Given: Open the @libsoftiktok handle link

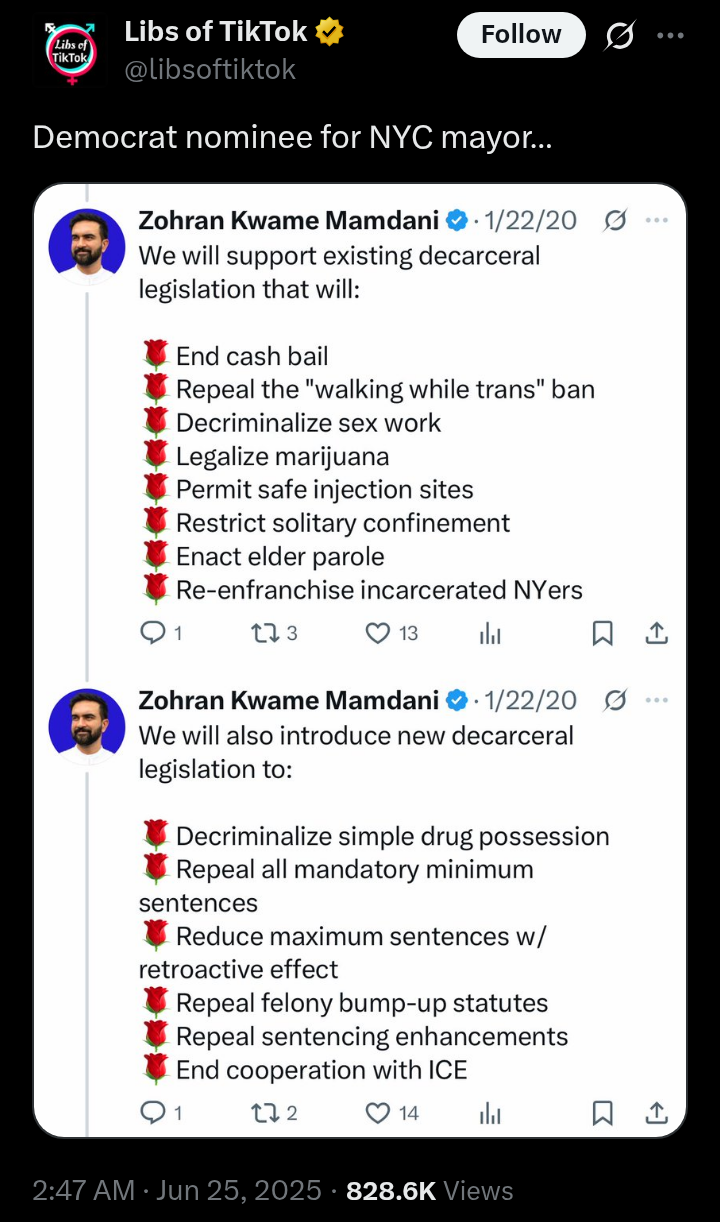Looking at the screenshot, I should coord(210,69).
